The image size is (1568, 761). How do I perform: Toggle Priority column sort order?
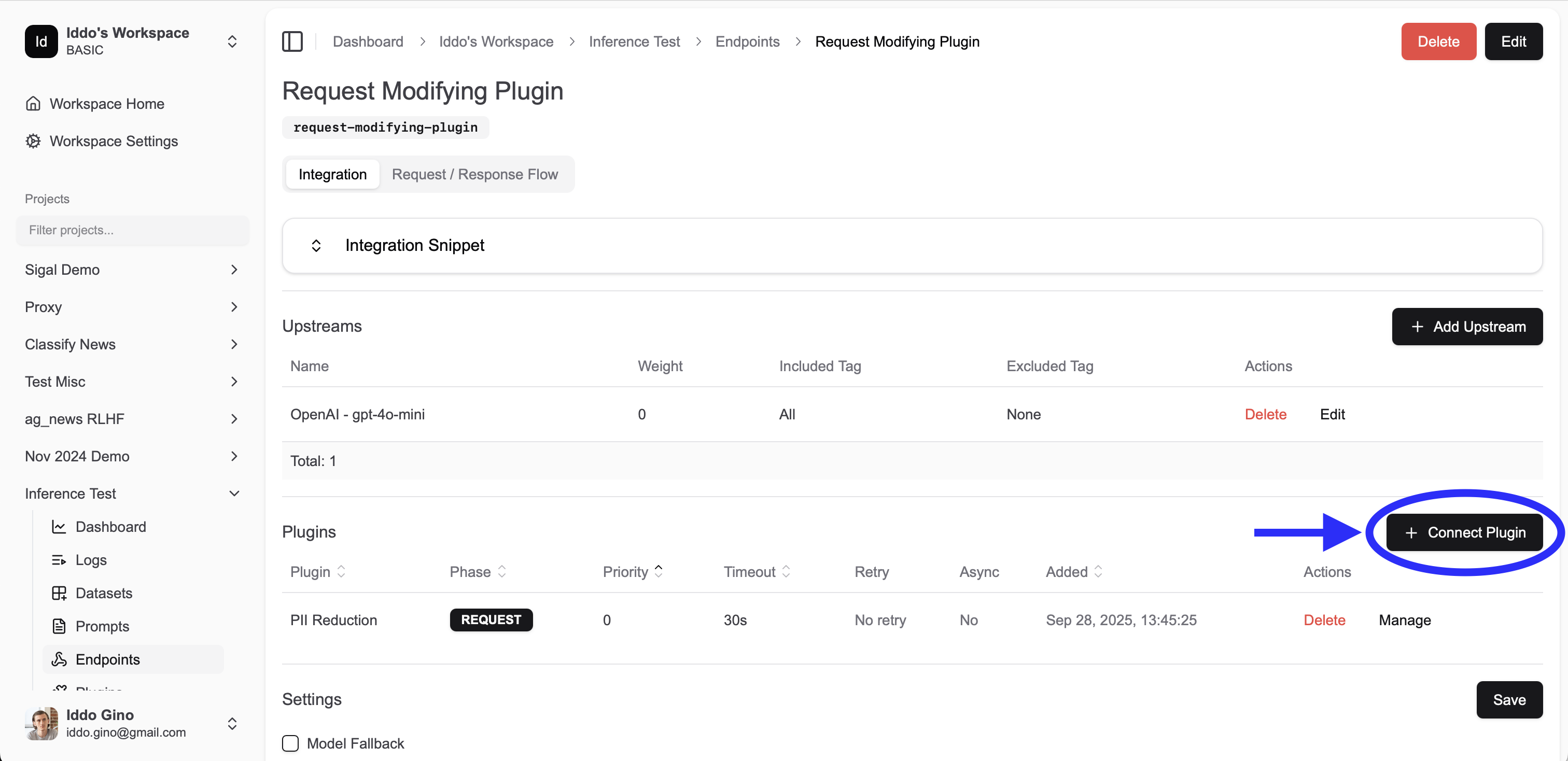pyautogui.click(x=658, y=572)
